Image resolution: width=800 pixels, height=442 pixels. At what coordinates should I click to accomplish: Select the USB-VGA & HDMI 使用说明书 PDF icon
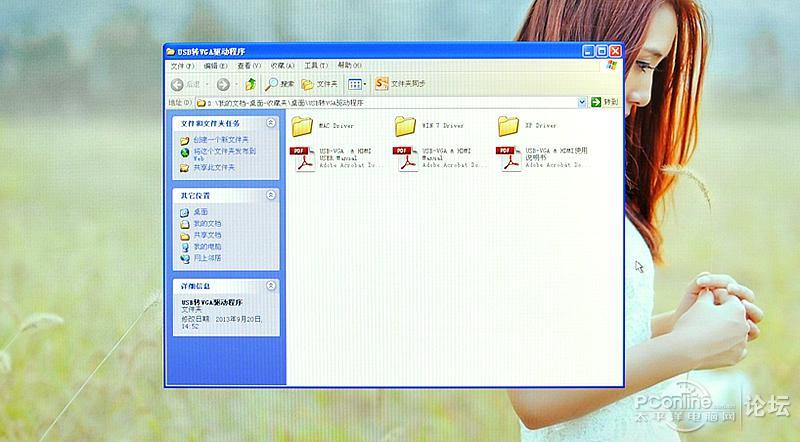(509, 159)
